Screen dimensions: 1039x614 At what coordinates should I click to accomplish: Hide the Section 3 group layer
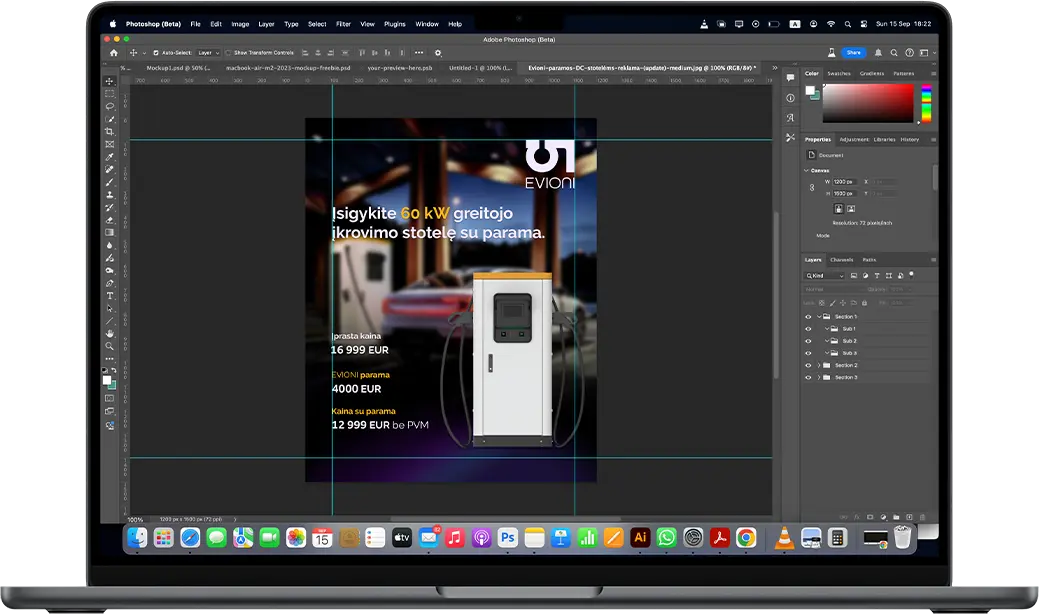(808, 378)
